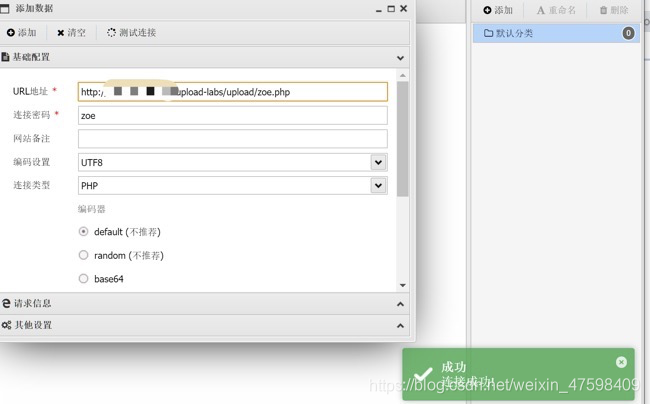Select the default encoder radio button

coord(84,232)
